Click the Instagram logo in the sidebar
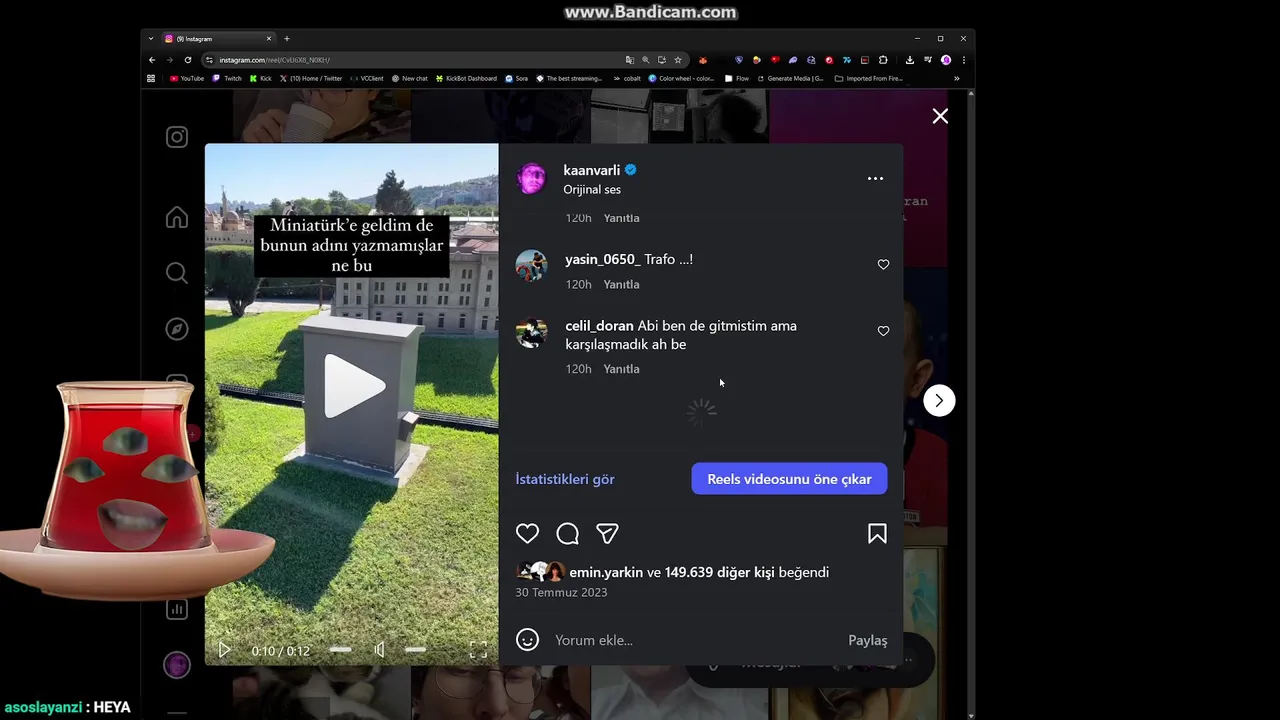 [x=177, y=137]
